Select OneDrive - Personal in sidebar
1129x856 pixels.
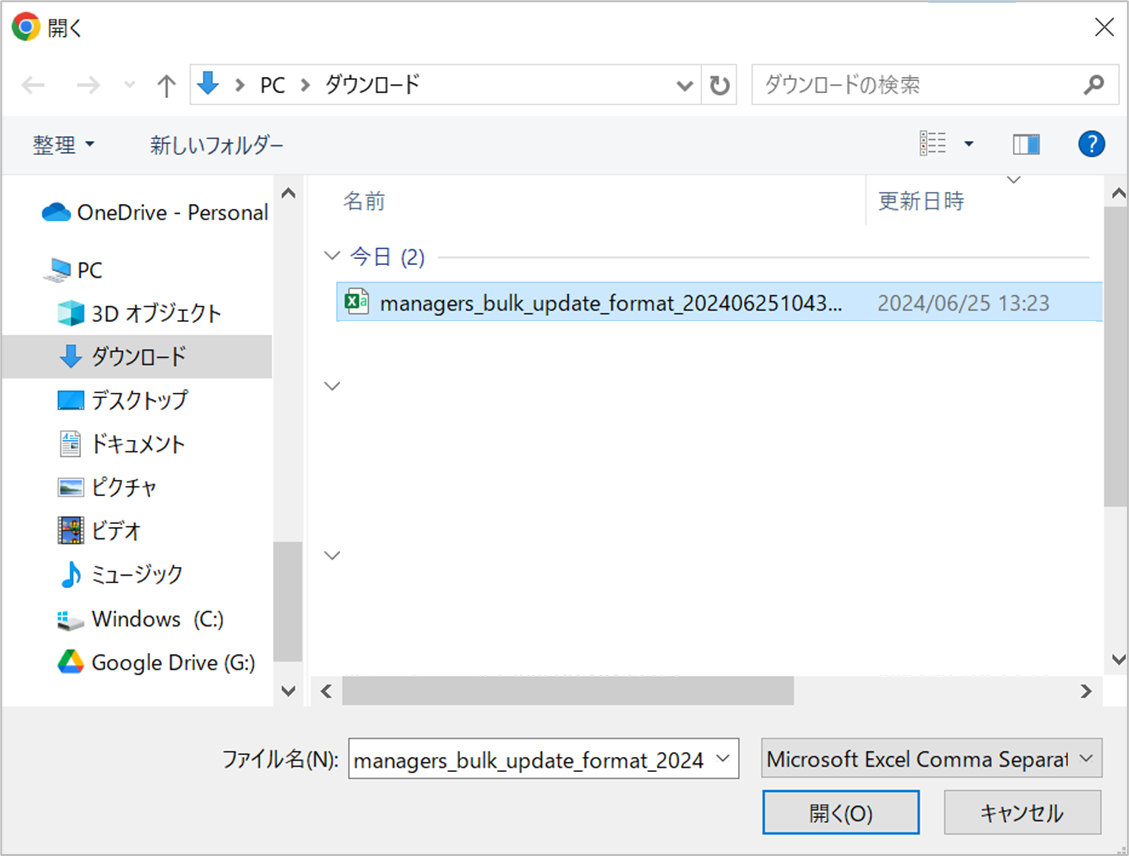172,212
